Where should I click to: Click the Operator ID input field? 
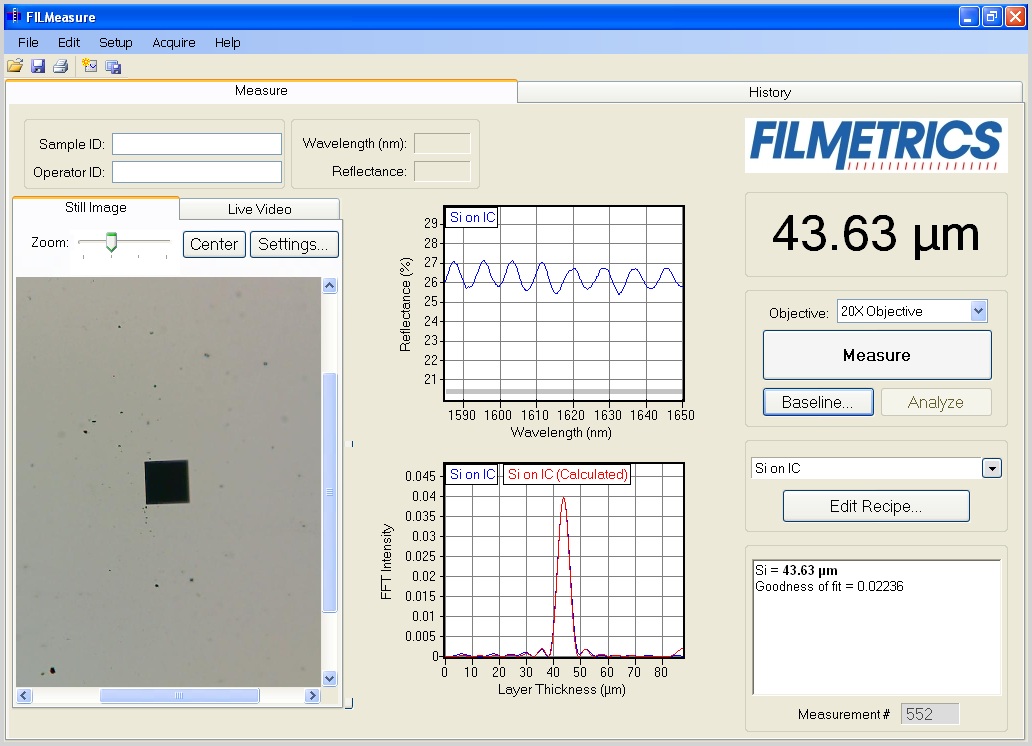coord(197,172)
